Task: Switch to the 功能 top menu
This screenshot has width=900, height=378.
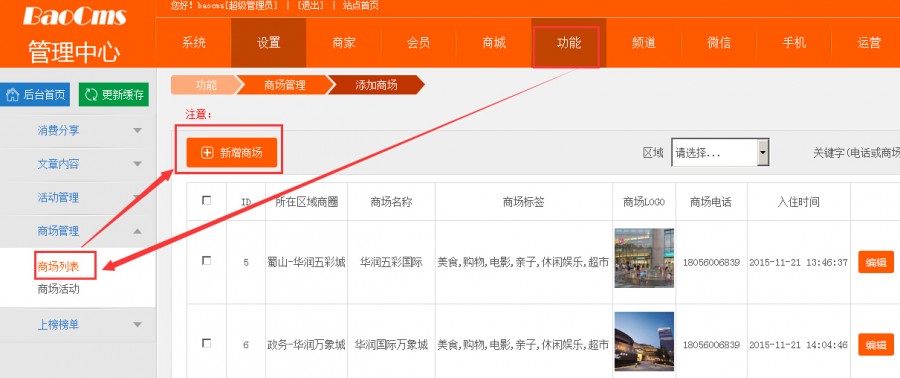Action: 568,43
